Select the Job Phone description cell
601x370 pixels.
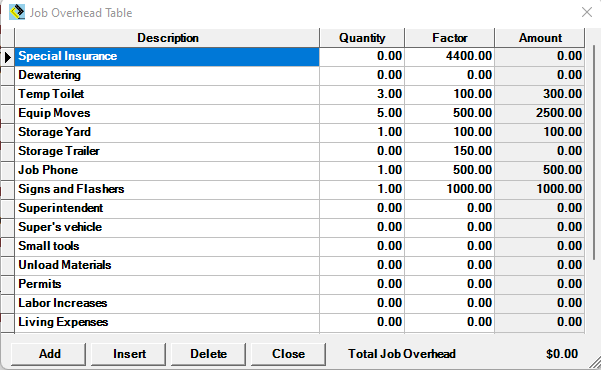[167, 171]
